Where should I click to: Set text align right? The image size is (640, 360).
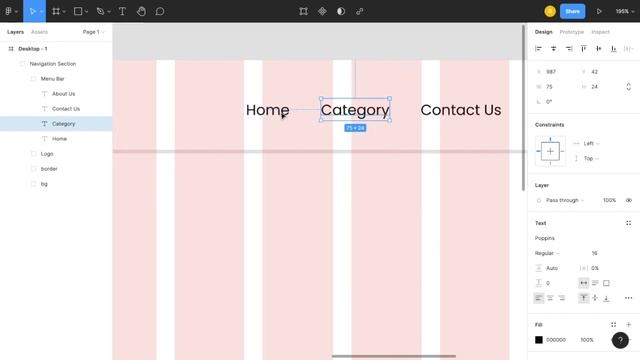click(562, 298)
